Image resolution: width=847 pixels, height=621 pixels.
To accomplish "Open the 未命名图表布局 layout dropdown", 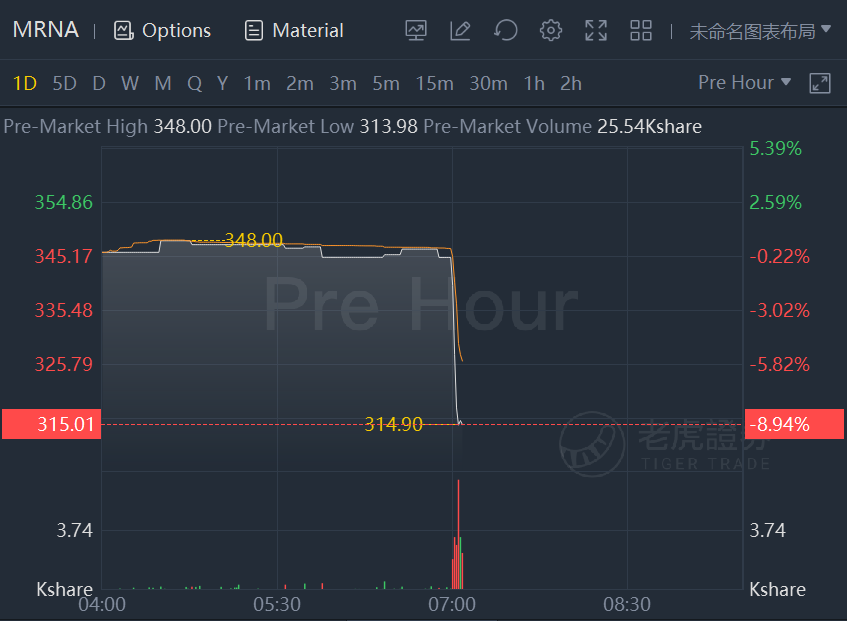I will point(760,31).
